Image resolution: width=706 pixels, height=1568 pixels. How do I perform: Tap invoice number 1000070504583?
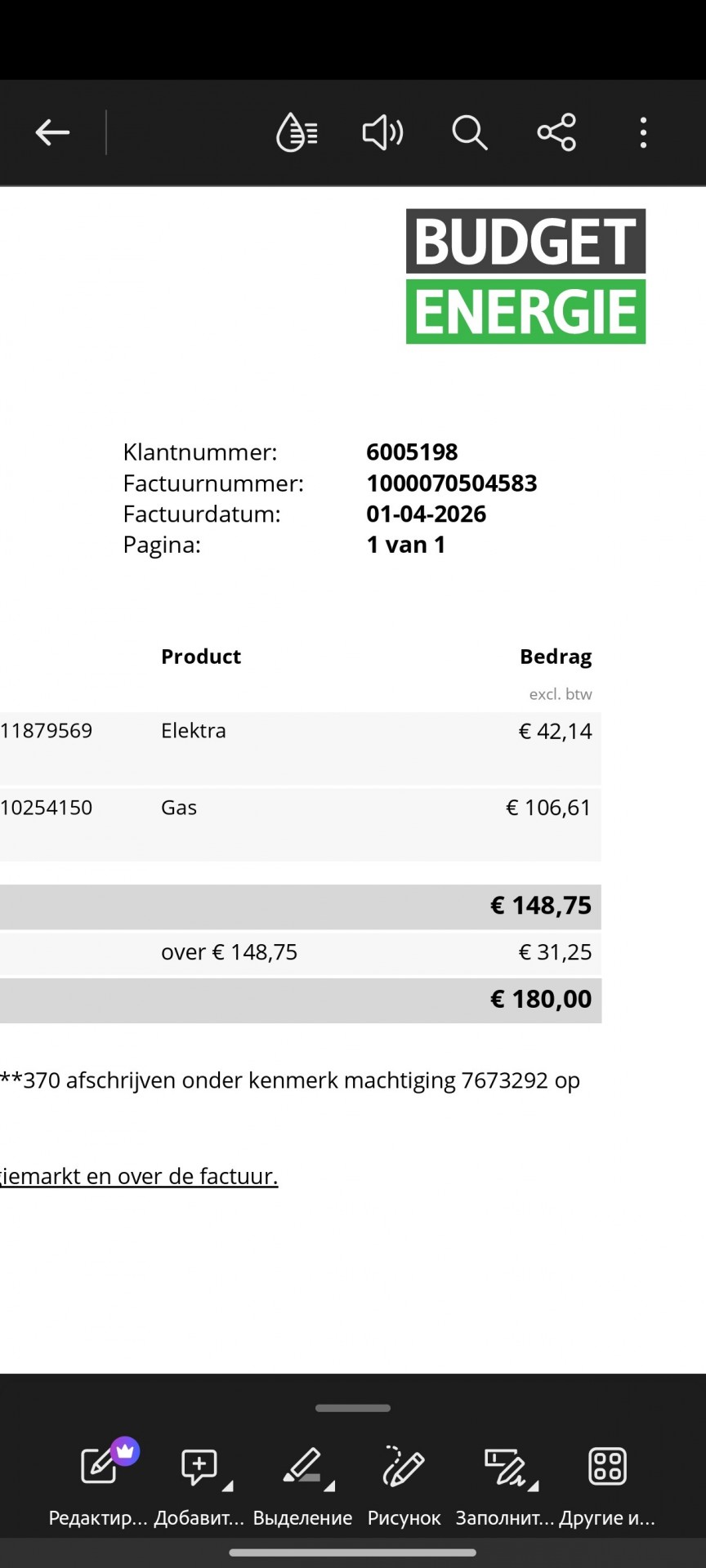tap(452, 483)
